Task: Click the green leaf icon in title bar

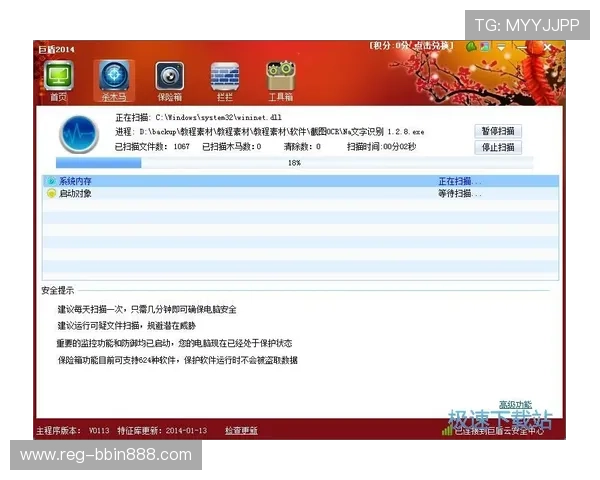Action: [471, 47]
